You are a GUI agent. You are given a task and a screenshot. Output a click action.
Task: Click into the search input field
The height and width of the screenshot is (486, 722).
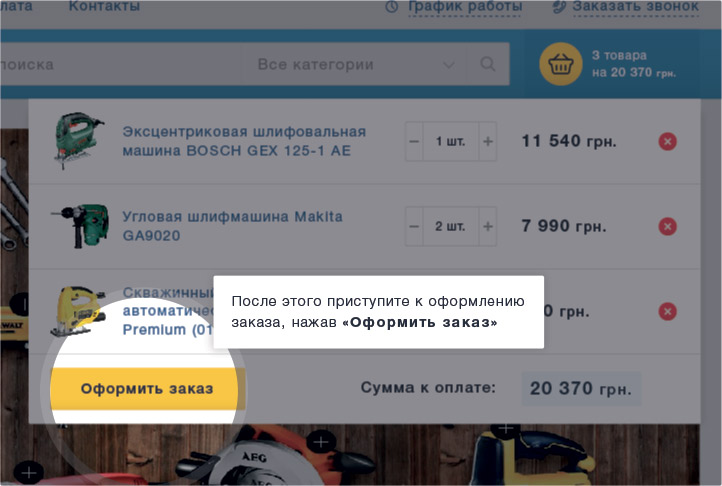pyautogui.click(x=121, y=64)
